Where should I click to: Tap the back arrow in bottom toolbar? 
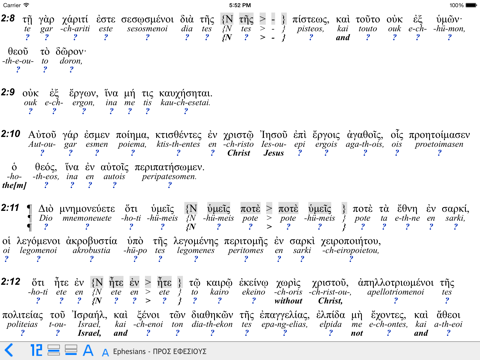[x=9, y=350]
